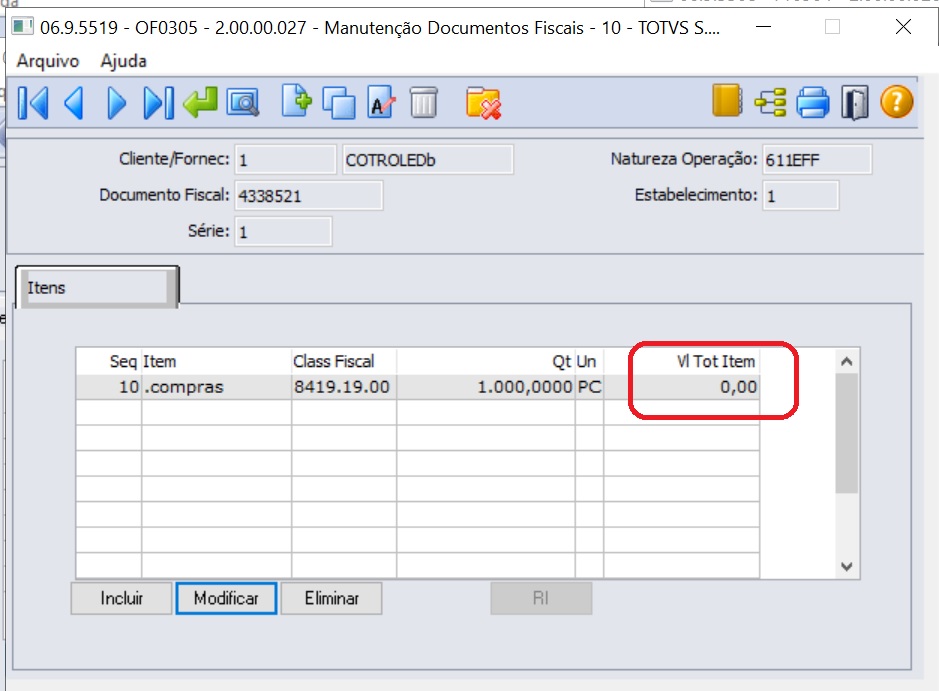Select the .compras item cell

tap(217, 387)
